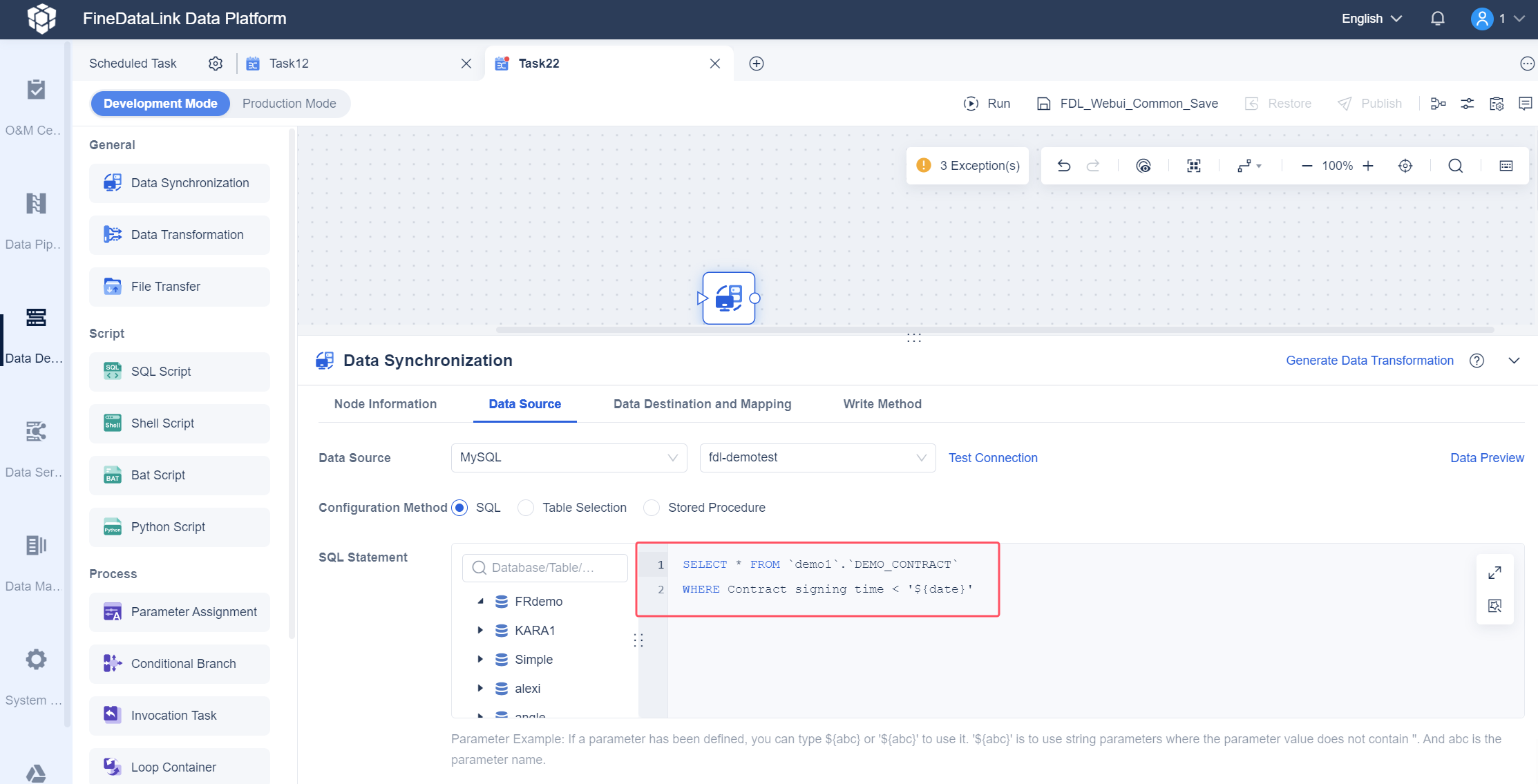The height and width of the screenshot is (784, 1538).
Task: Click Generate Data Transformation link
Action: 1369,361
